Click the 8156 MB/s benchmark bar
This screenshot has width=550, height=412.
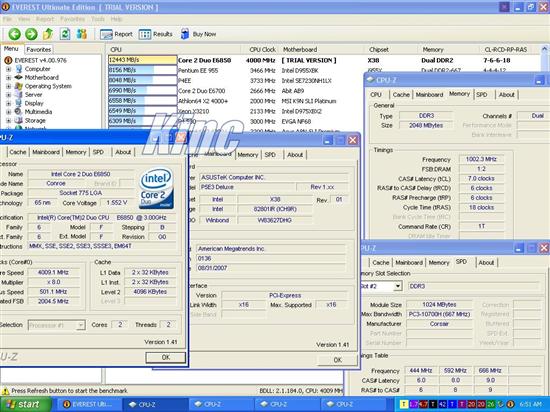click(142, 70)
